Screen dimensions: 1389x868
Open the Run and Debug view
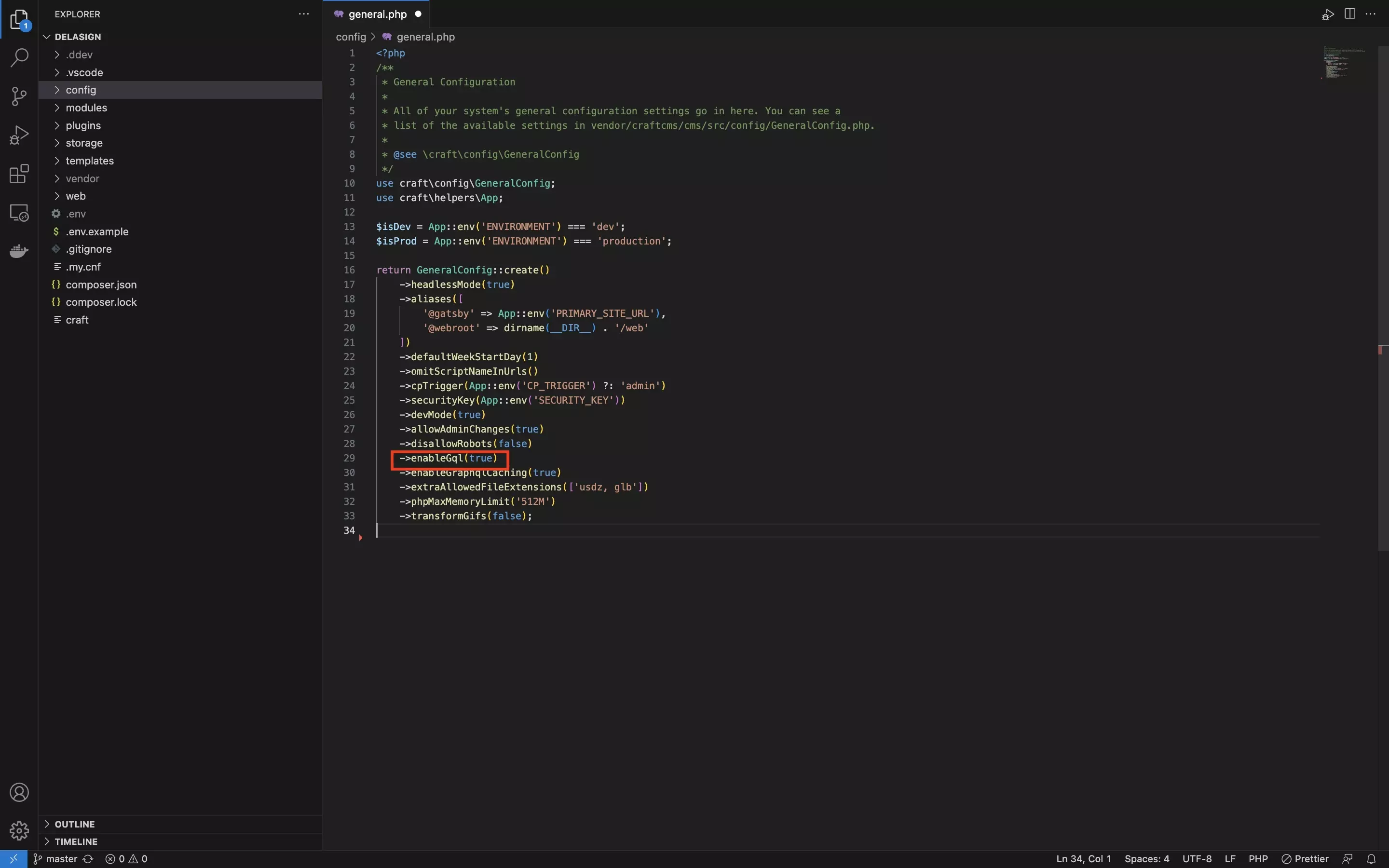click(x=19, y=135)
